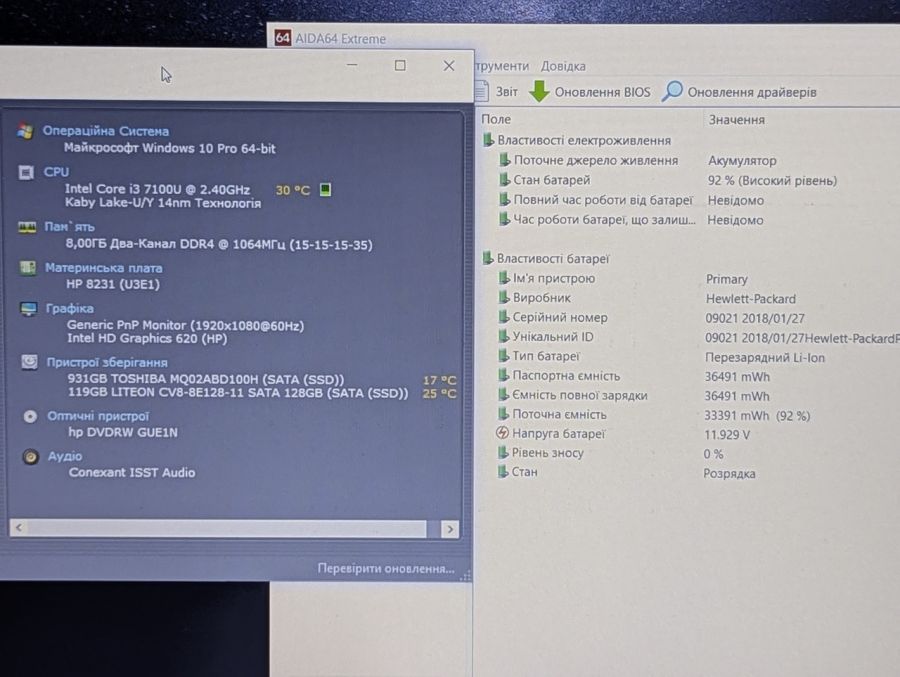
Task: Click icon beside Повний час роботи від батареї
Action: [x=504, y=199]
